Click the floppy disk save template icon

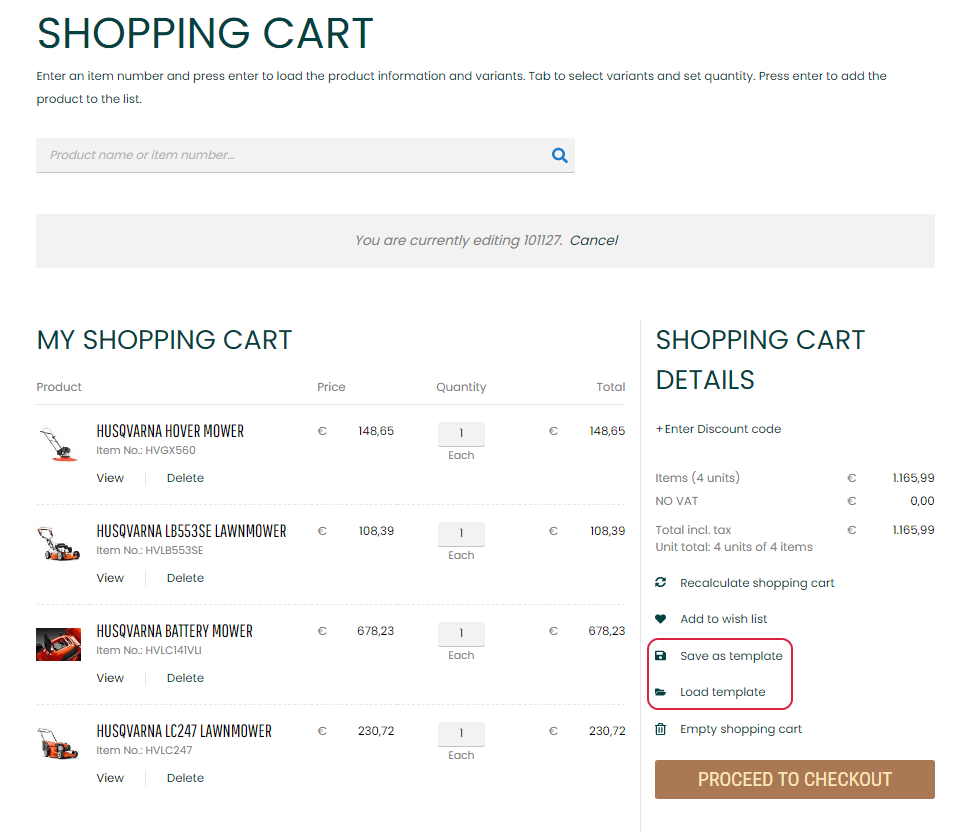click(x=661, y=655)
